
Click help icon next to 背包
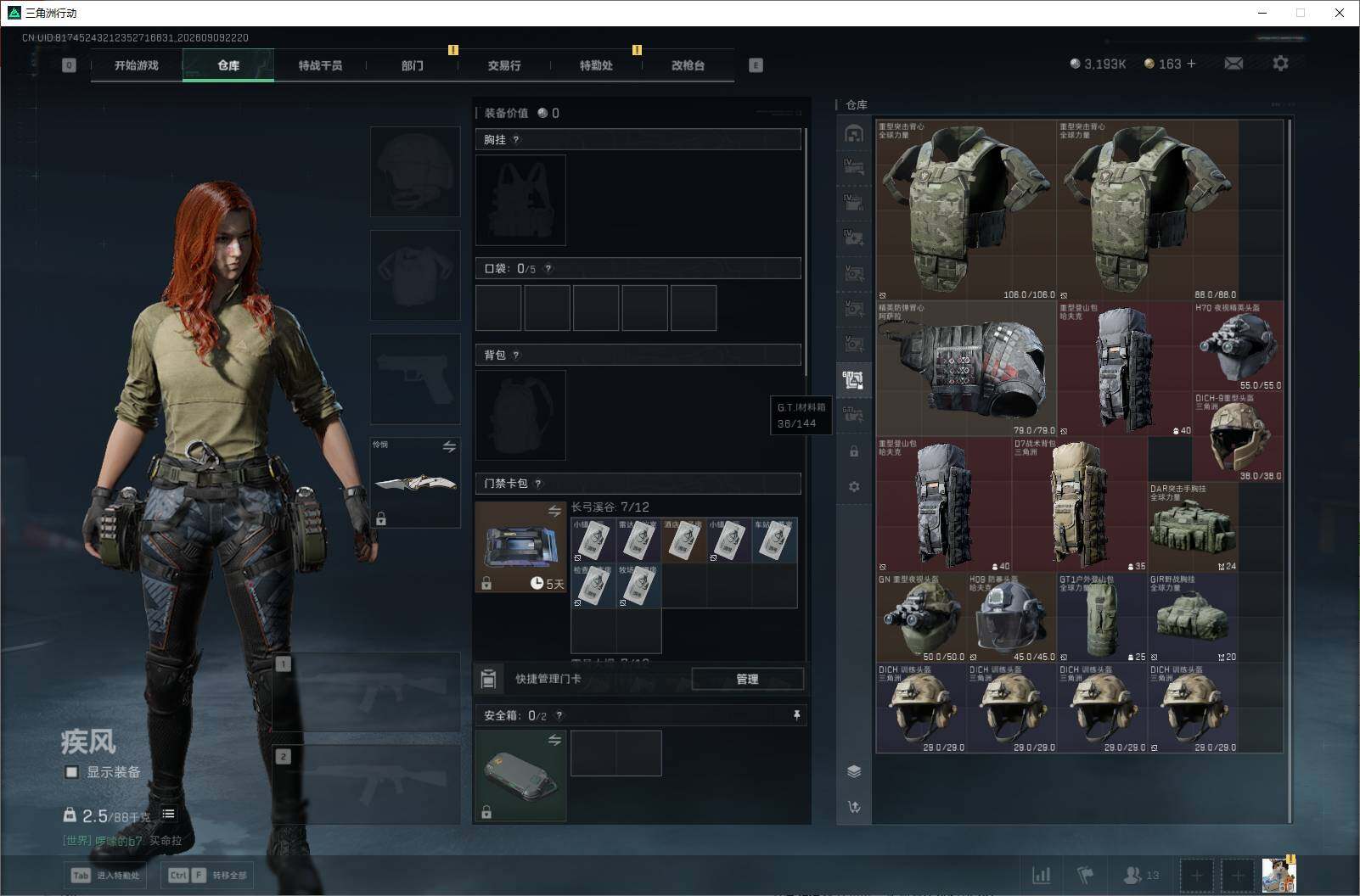(516, 356)
